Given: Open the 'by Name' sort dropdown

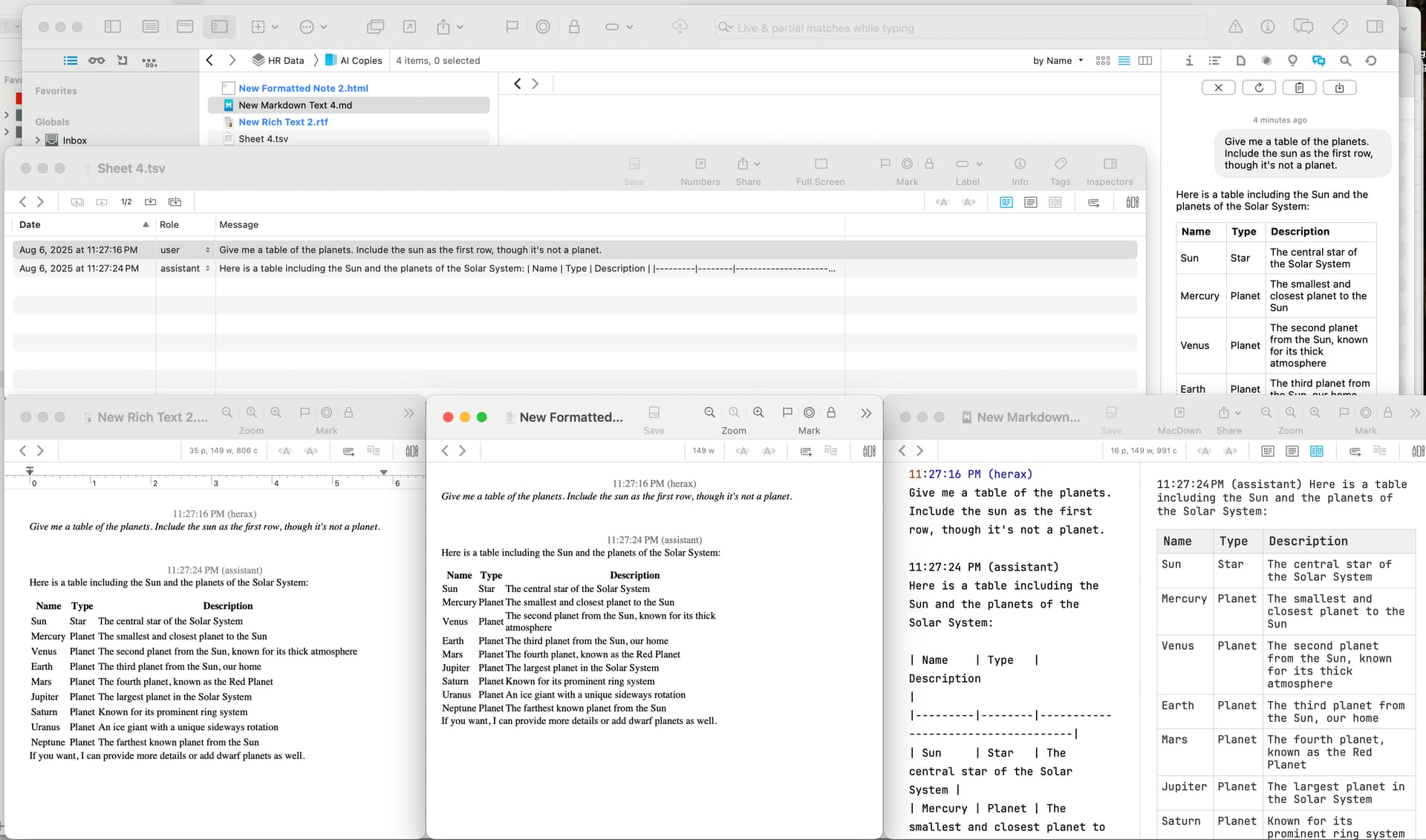Looking at the screenshot, I should coord(1058,61).
